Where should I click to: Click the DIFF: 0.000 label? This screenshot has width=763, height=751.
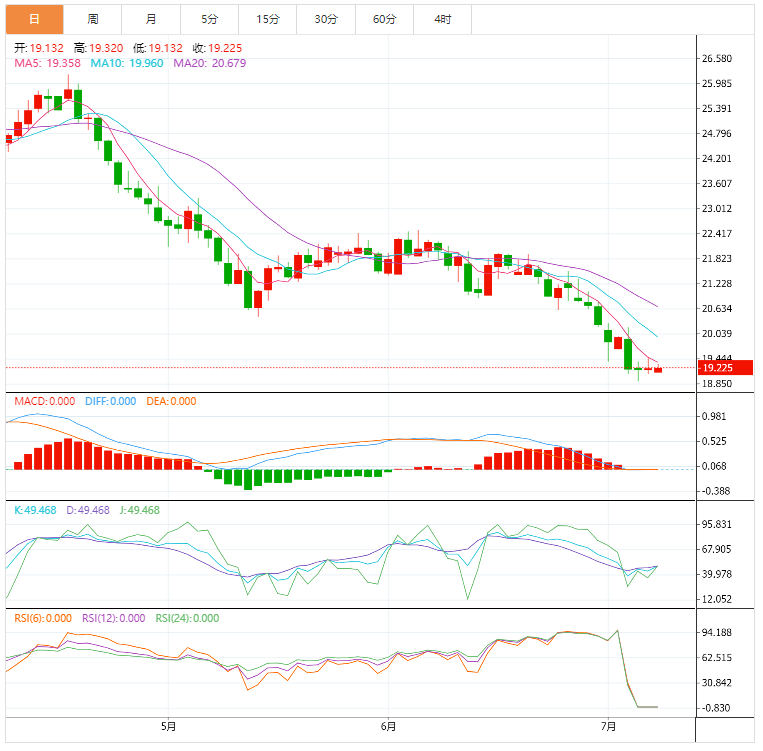[x=110, y=402]
